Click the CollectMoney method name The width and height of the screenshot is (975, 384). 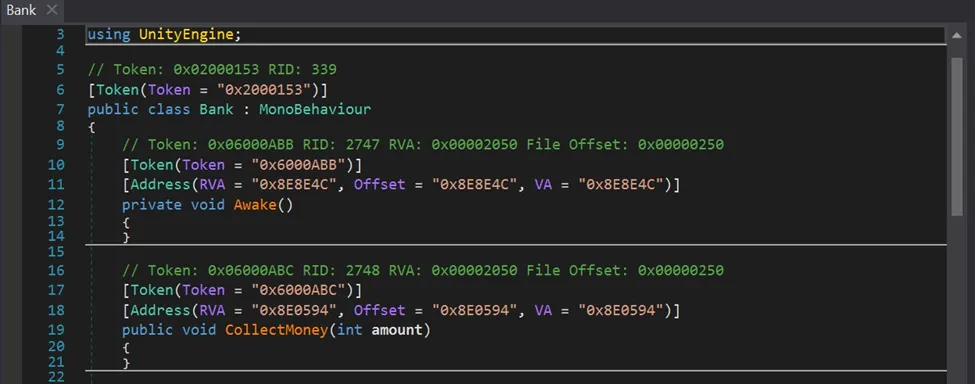tap(276, 330)
